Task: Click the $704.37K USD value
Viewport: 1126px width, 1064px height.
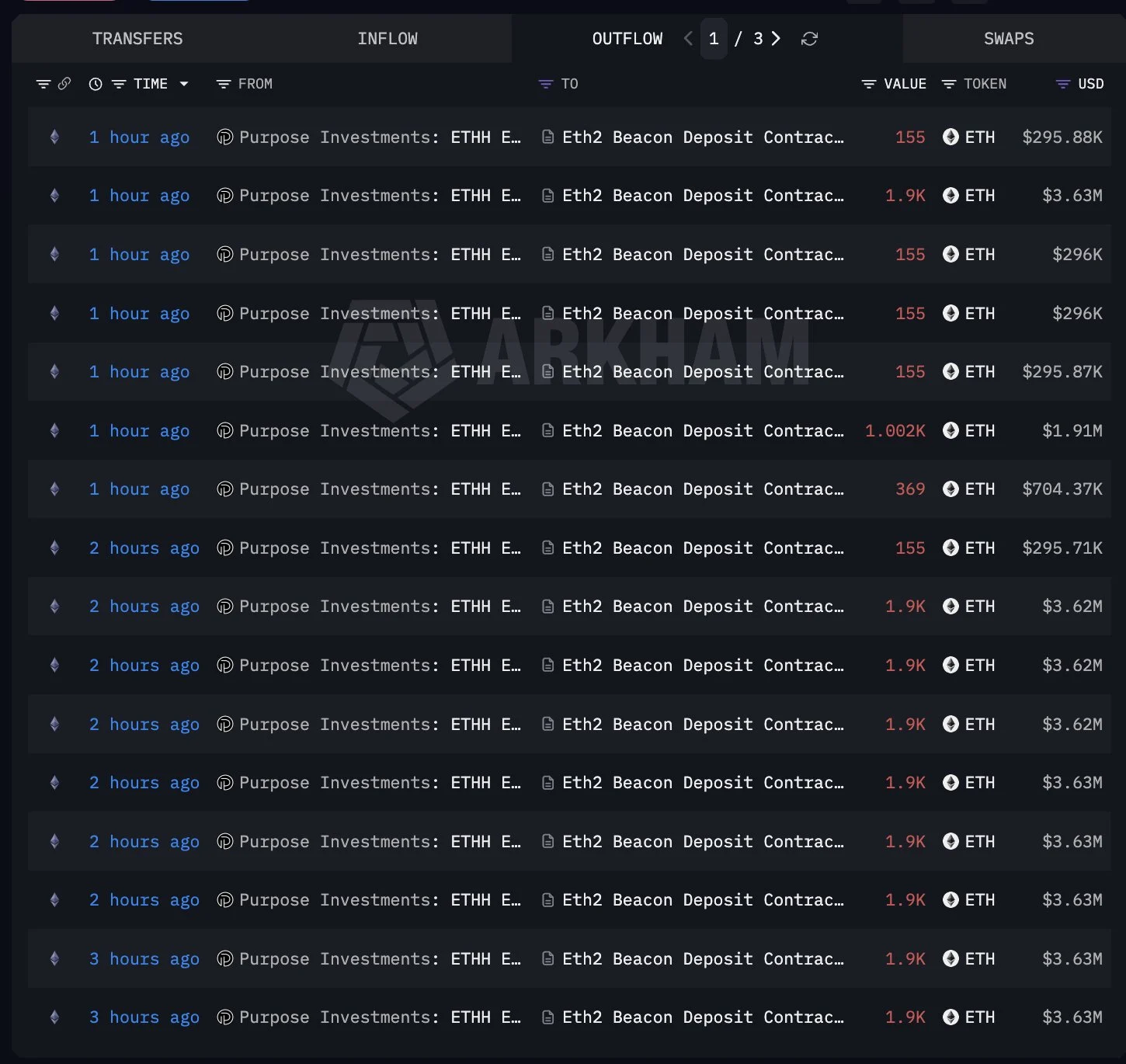Action: click(x=1062, y=489)
